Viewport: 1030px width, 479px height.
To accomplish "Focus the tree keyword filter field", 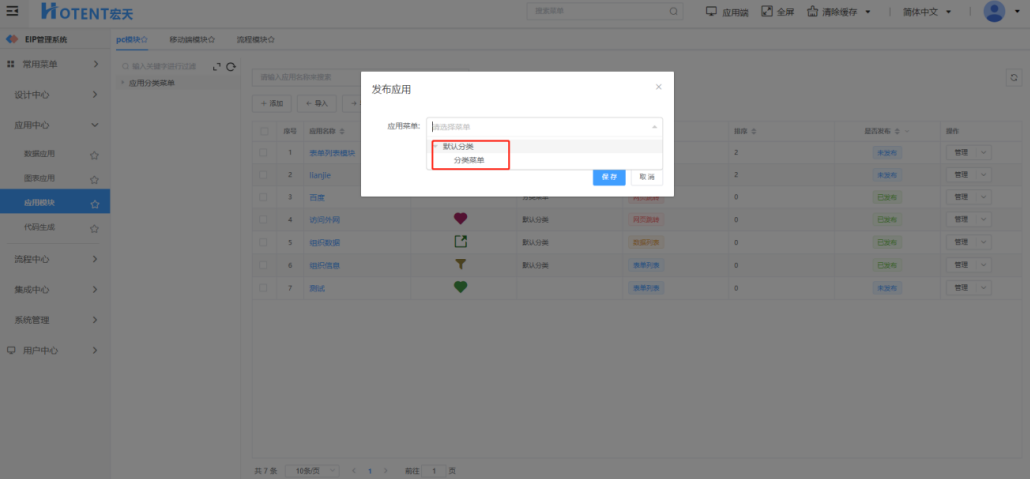I will pyautogui.click(x=164, y=66).
